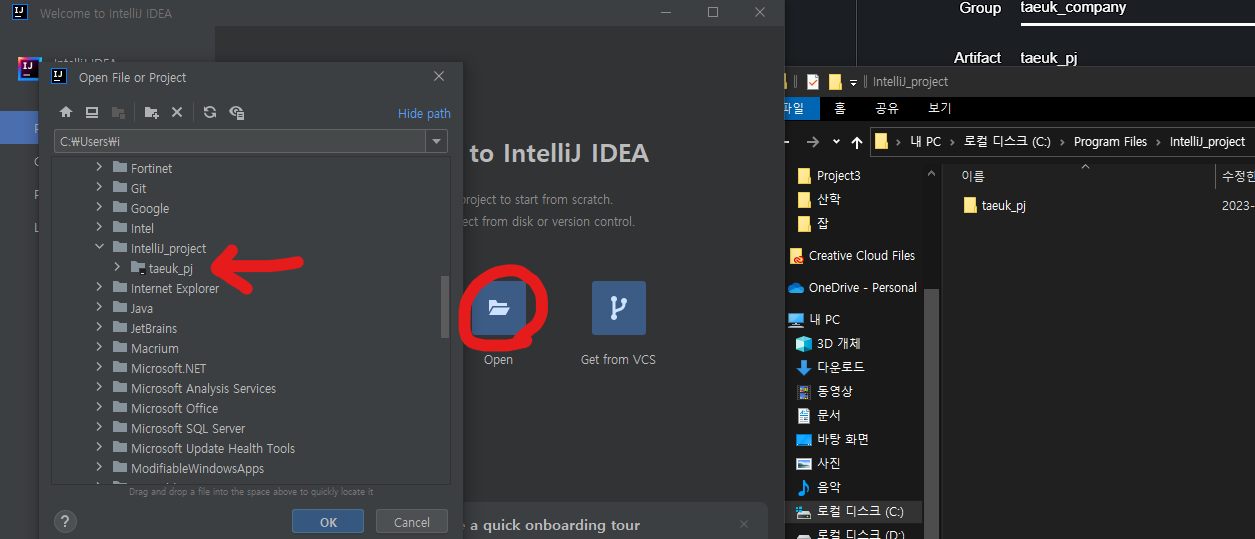Select Macrium folder in file tree
The height and width of the screenshot is (539, 1255).
[x=155, y=348]
